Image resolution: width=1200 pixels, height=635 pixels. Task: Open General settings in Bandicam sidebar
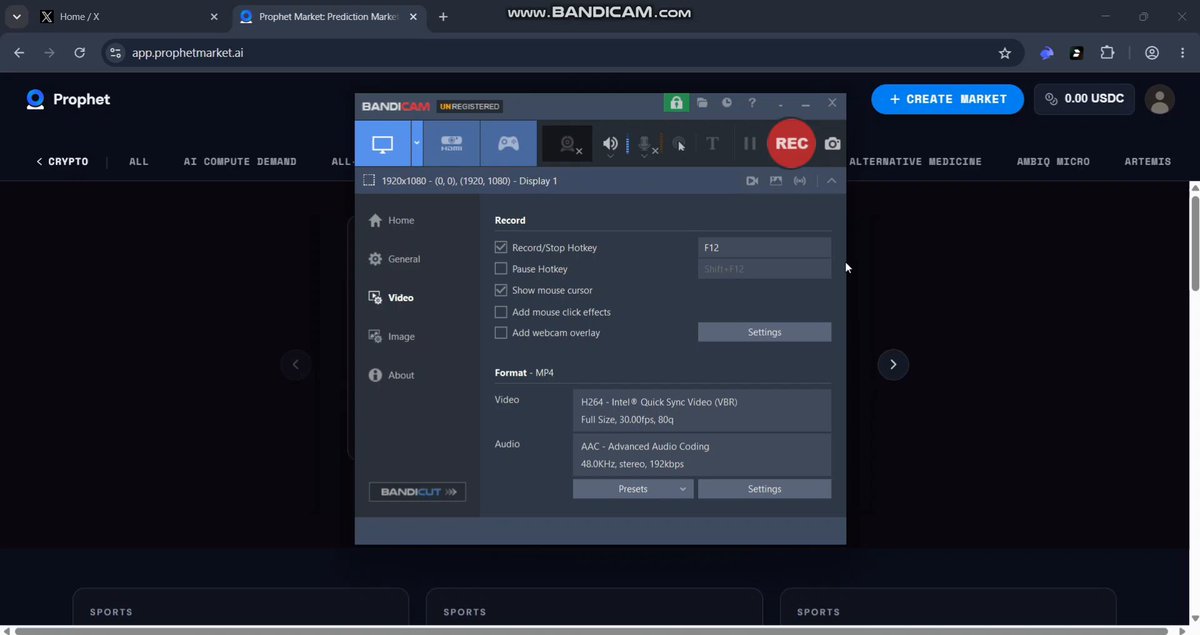tap(394, 259)
